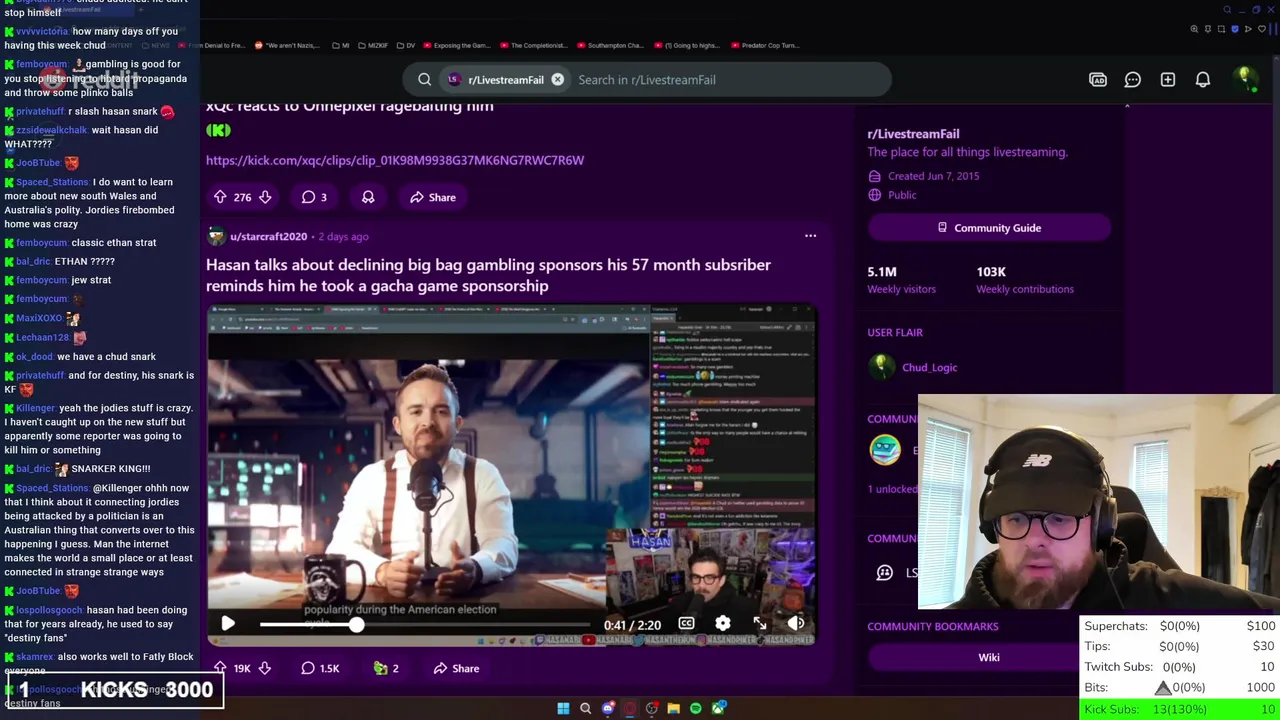The height and width of the screenshot is (720, 1280).
Task: Open the Exposing the Gam... bookmark
Action: tap(457, 45)
